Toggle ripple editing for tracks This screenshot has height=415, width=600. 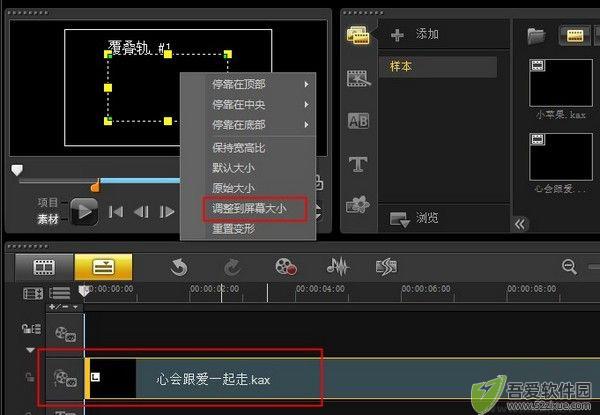click(31, 329)
